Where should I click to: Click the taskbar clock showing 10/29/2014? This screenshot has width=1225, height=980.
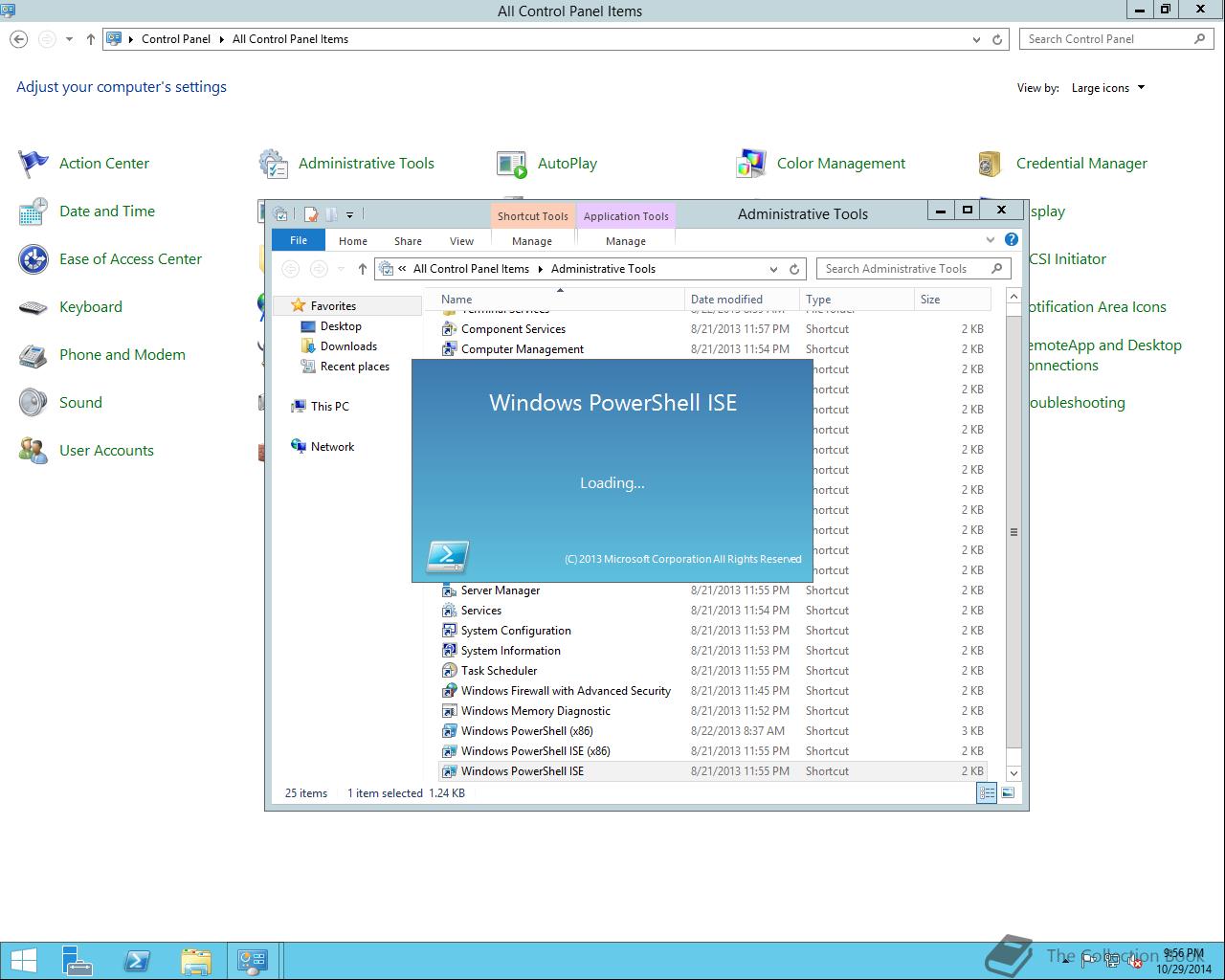tap(1183, 961)
